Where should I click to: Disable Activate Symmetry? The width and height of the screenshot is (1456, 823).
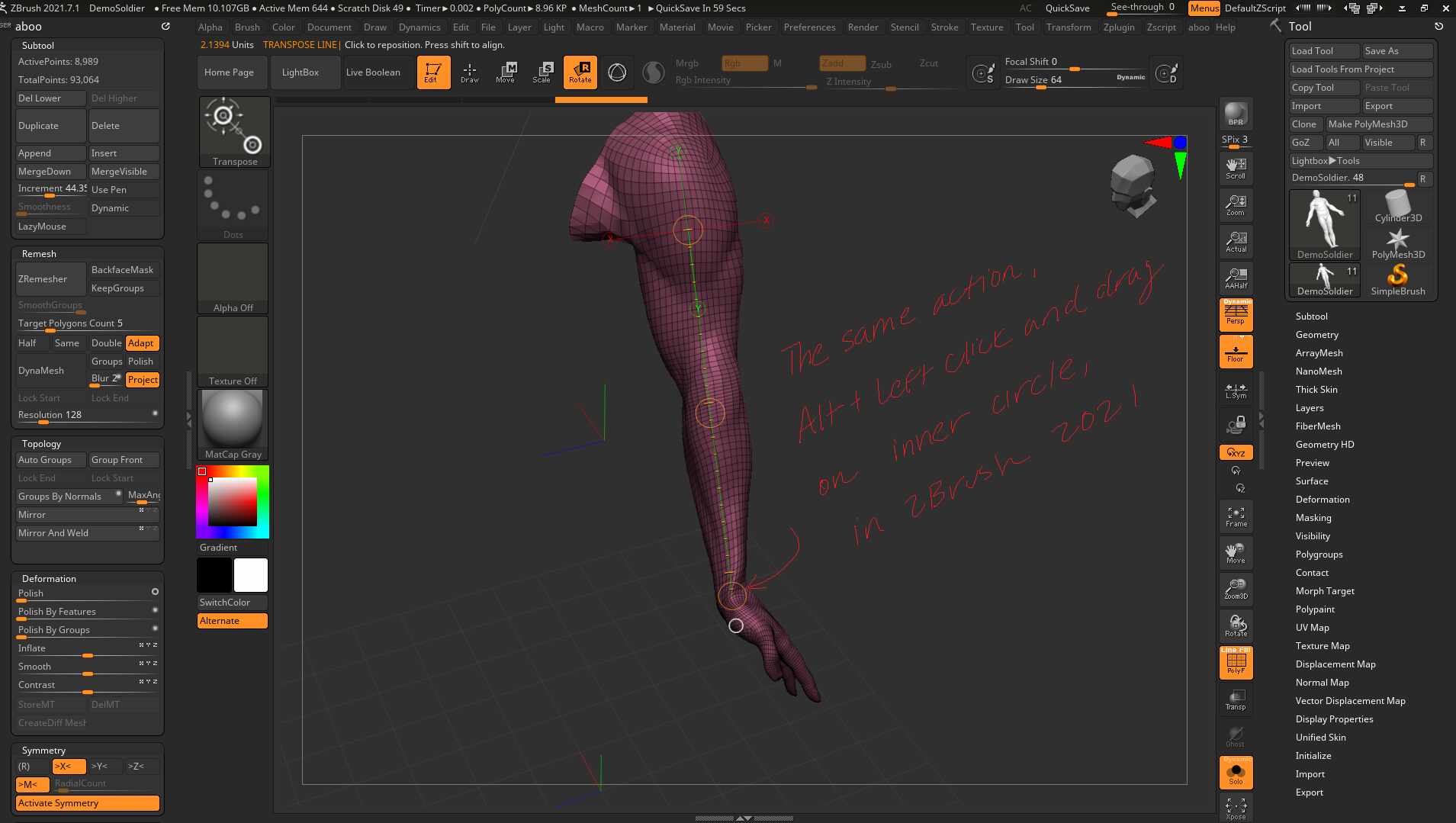coord(87,802)
